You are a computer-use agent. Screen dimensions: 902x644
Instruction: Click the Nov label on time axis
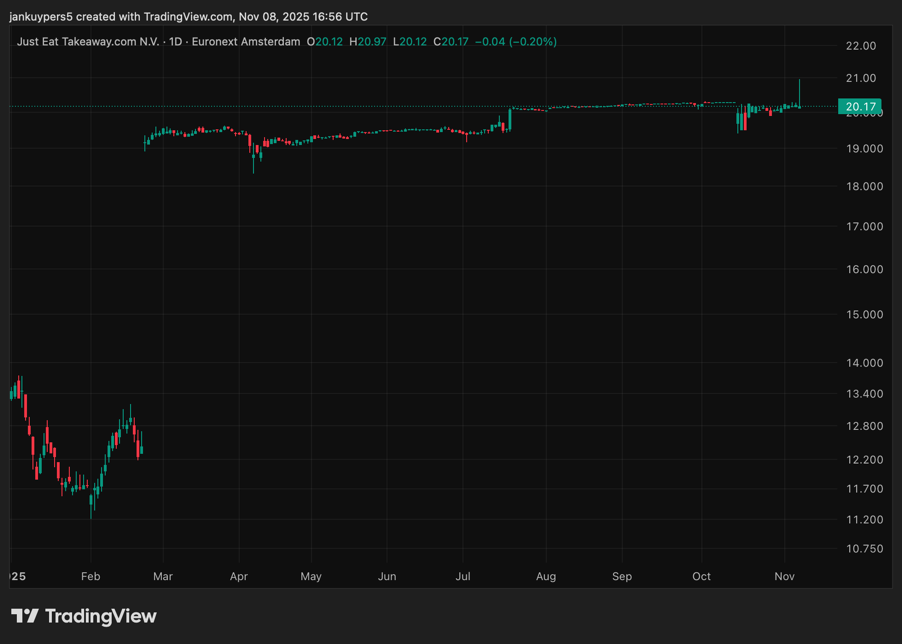[x=785, y=576]
